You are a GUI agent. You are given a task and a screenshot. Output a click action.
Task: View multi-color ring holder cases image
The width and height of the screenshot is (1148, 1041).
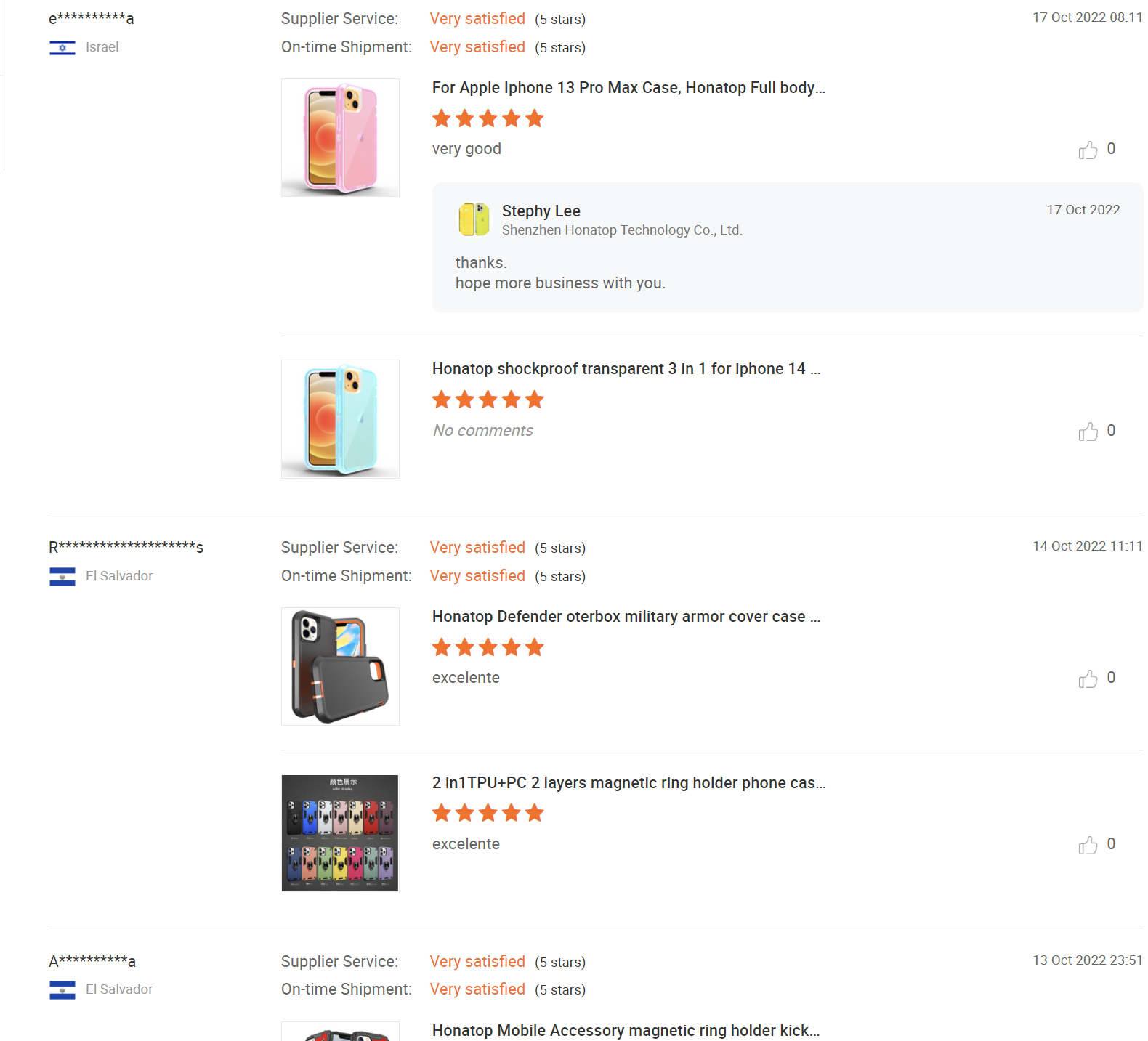click(340, 833)
